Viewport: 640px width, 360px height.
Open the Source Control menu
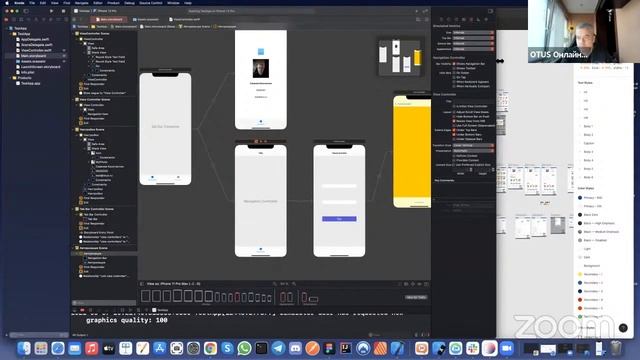pos(151,3)
